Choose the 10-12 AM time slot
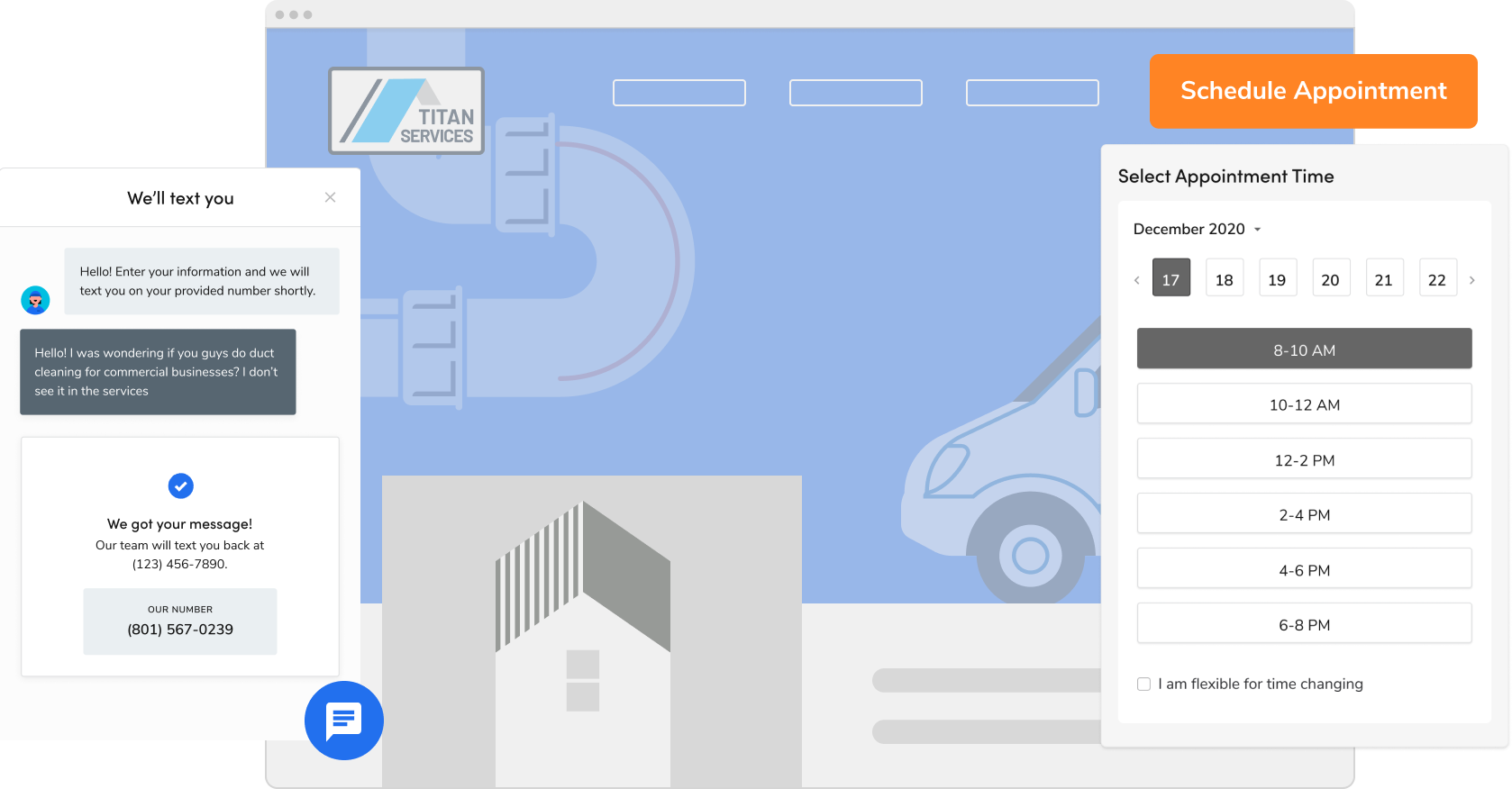Screen dimensions: 1512x789 coord(1304,404)
